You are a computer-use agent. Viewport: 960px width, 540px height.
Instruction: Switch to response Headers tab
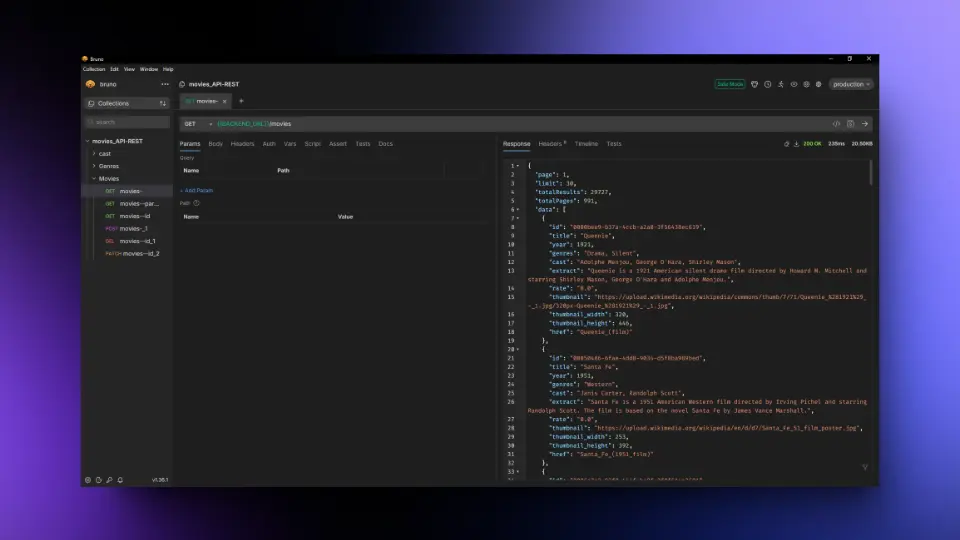coord(552,144)
